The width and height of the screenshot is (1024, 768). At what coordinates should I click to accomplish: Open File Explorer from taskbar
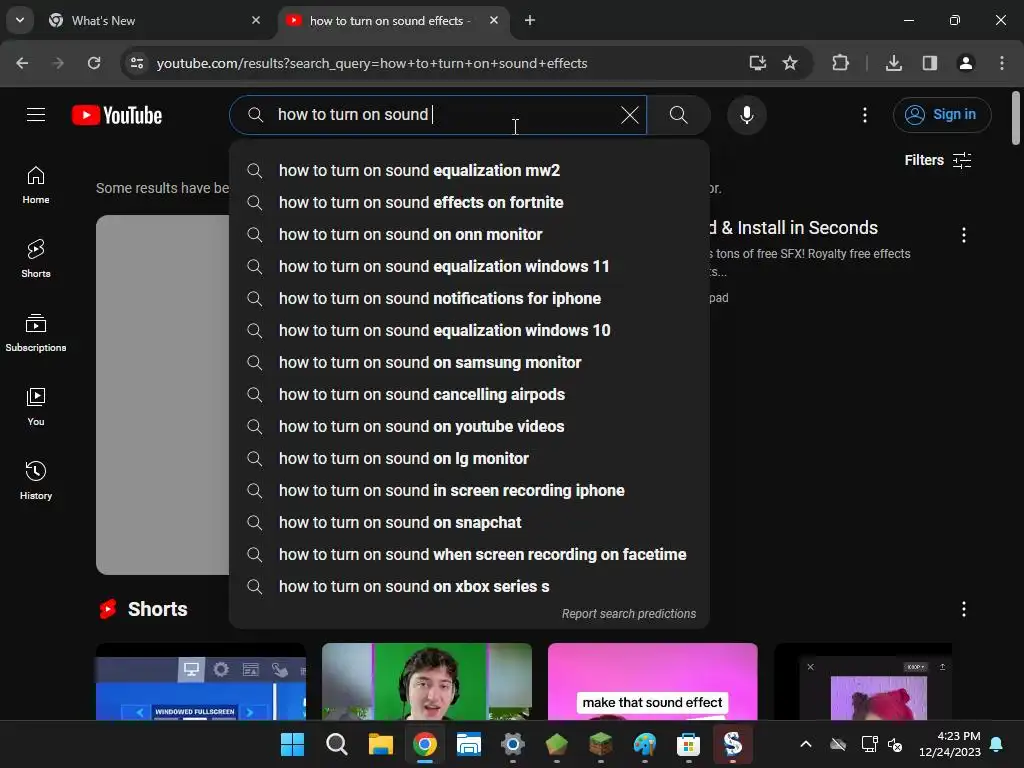tap(380, 744)
